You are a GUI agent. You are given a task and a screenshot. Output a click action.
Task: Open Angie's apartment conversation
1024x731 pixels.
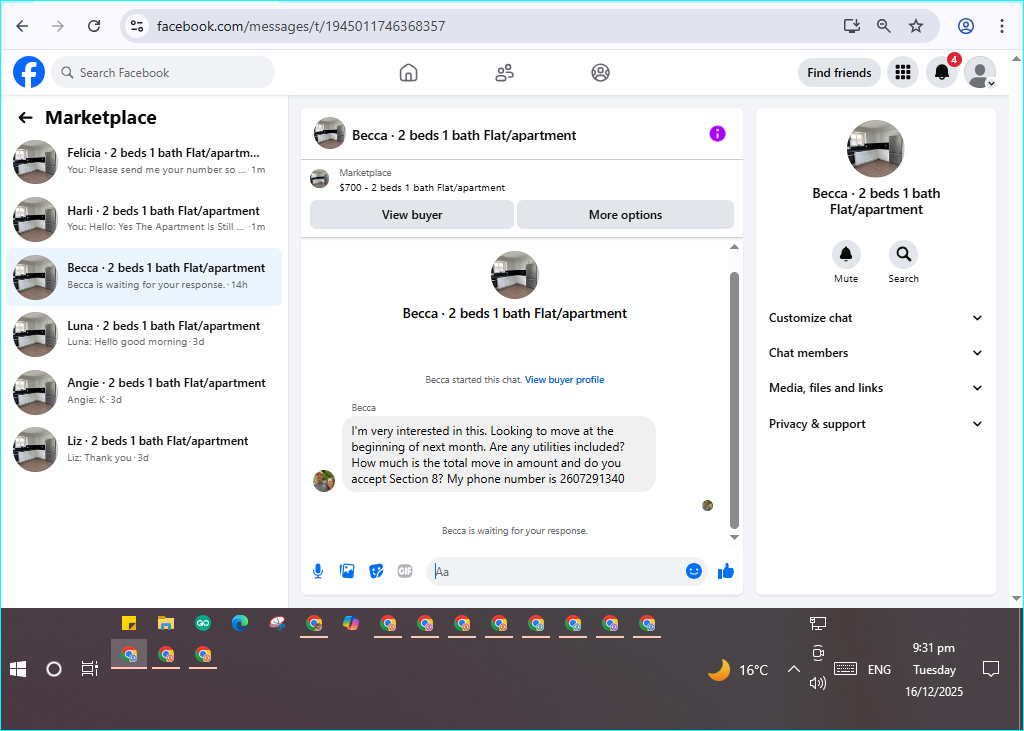[144, 391]
